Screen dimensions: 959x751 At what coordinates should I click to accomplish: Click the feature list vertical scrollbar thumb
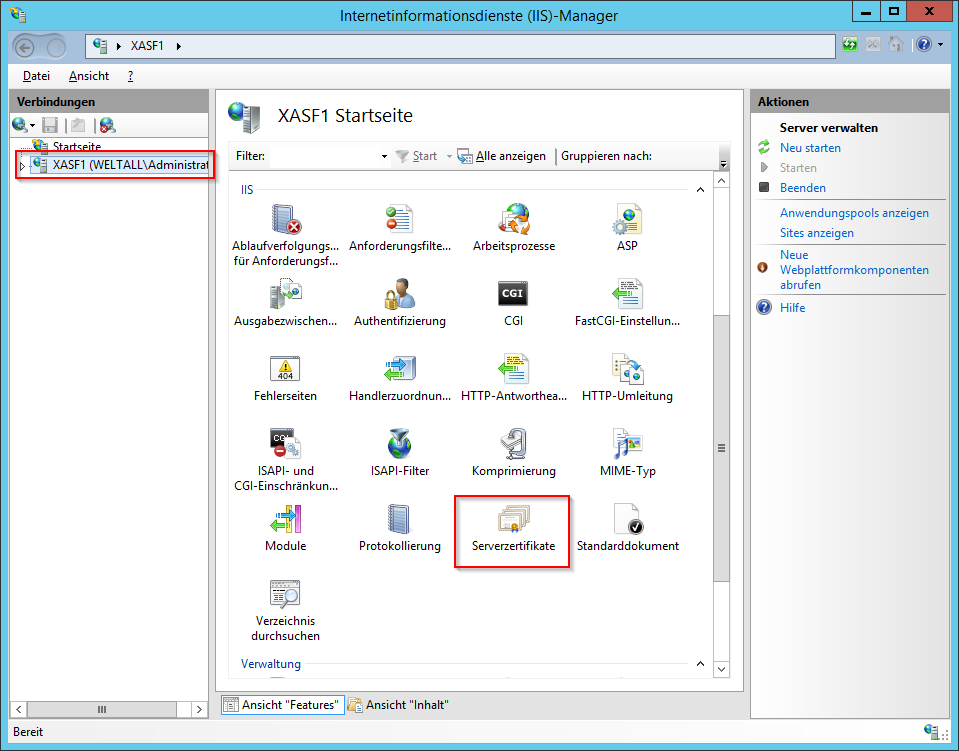point(722,448)
